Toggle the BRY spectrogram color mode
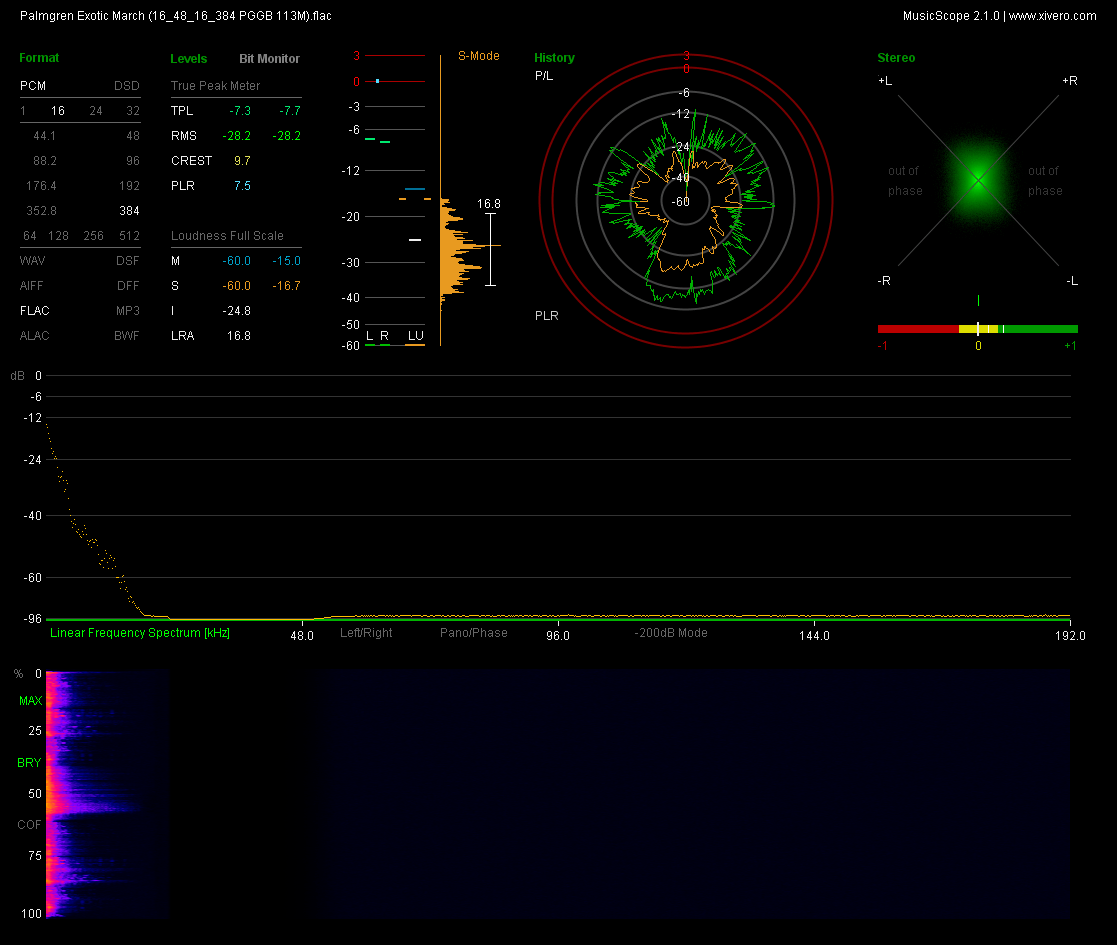Screen dimensions: 1117x945 (29, 763)
